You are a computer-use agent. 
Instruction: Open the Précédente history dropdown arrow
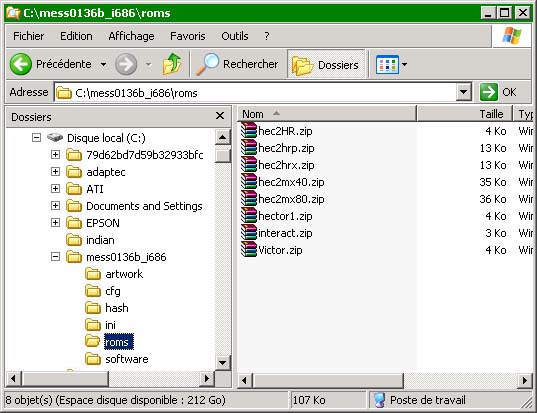tap(103, 64)
